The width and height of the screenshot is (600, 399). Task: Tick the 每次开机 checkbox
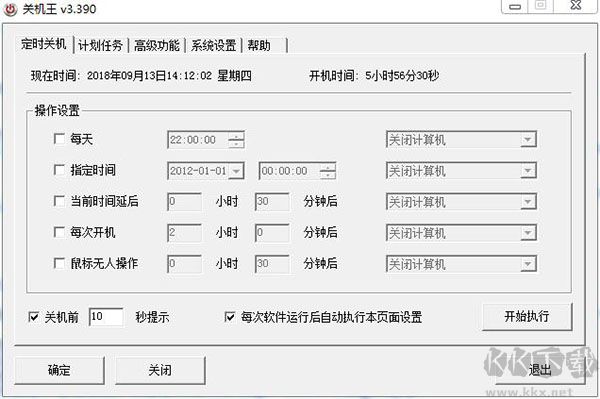click(59, 232)
